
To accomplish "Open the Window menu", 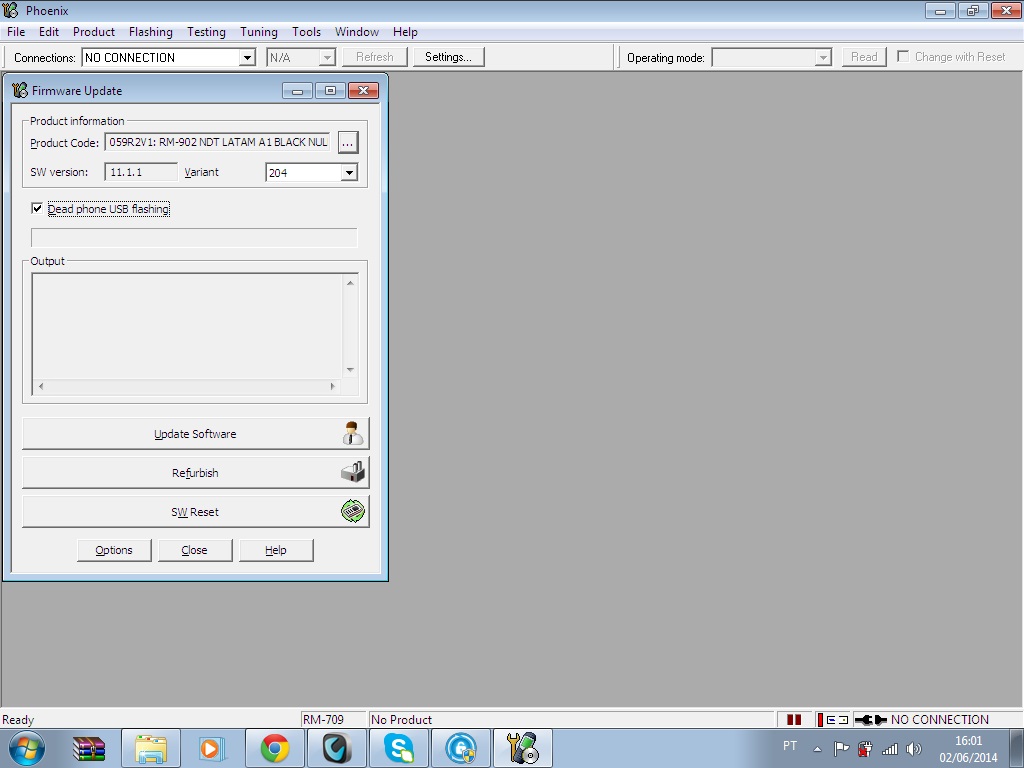I will [357, 32].
